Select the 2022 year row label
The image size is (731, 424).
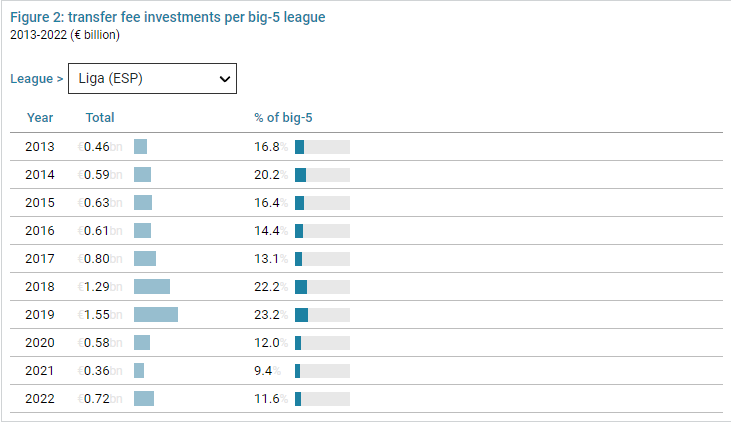[40, 399]
